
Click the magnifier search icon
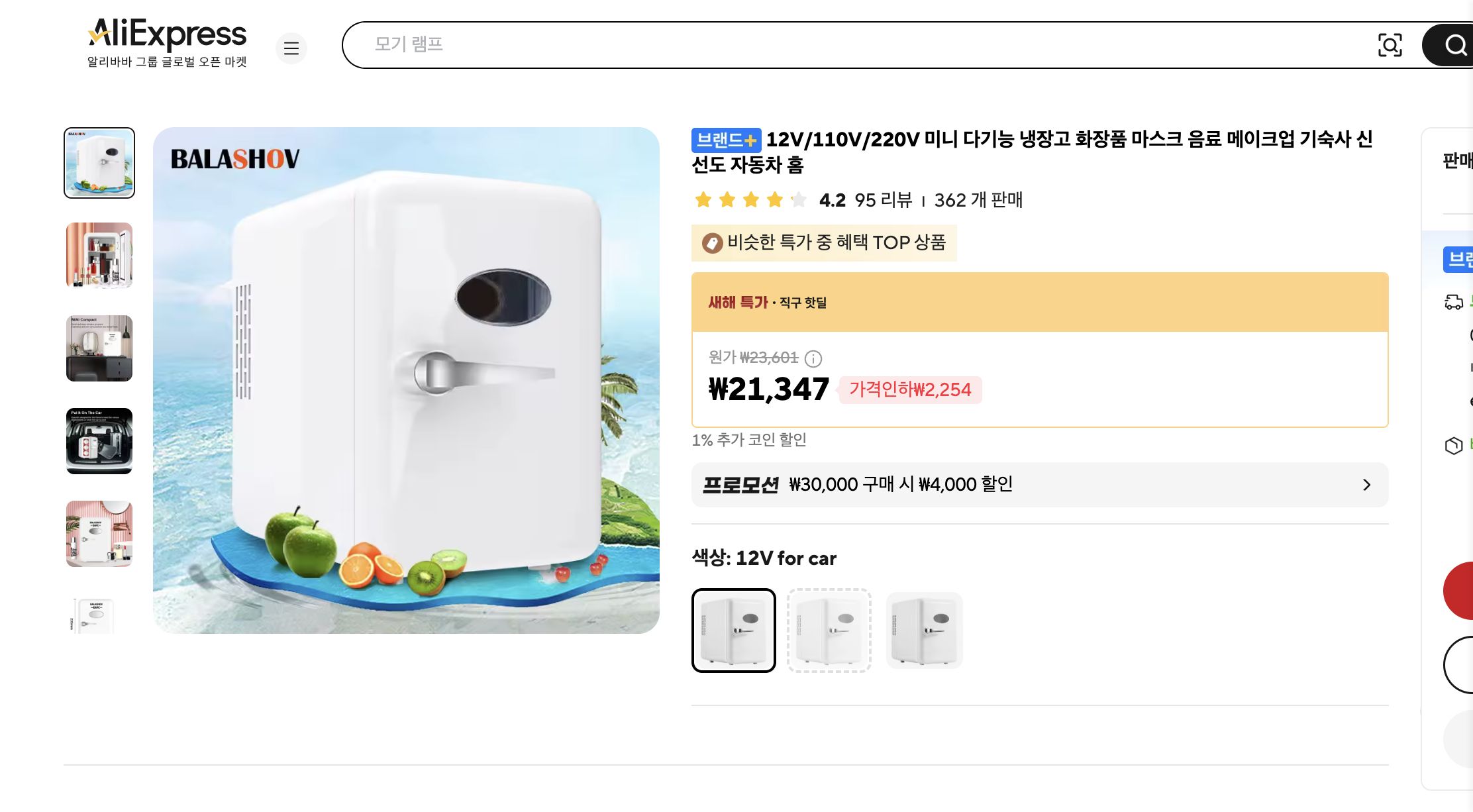tap(1455, 45)
